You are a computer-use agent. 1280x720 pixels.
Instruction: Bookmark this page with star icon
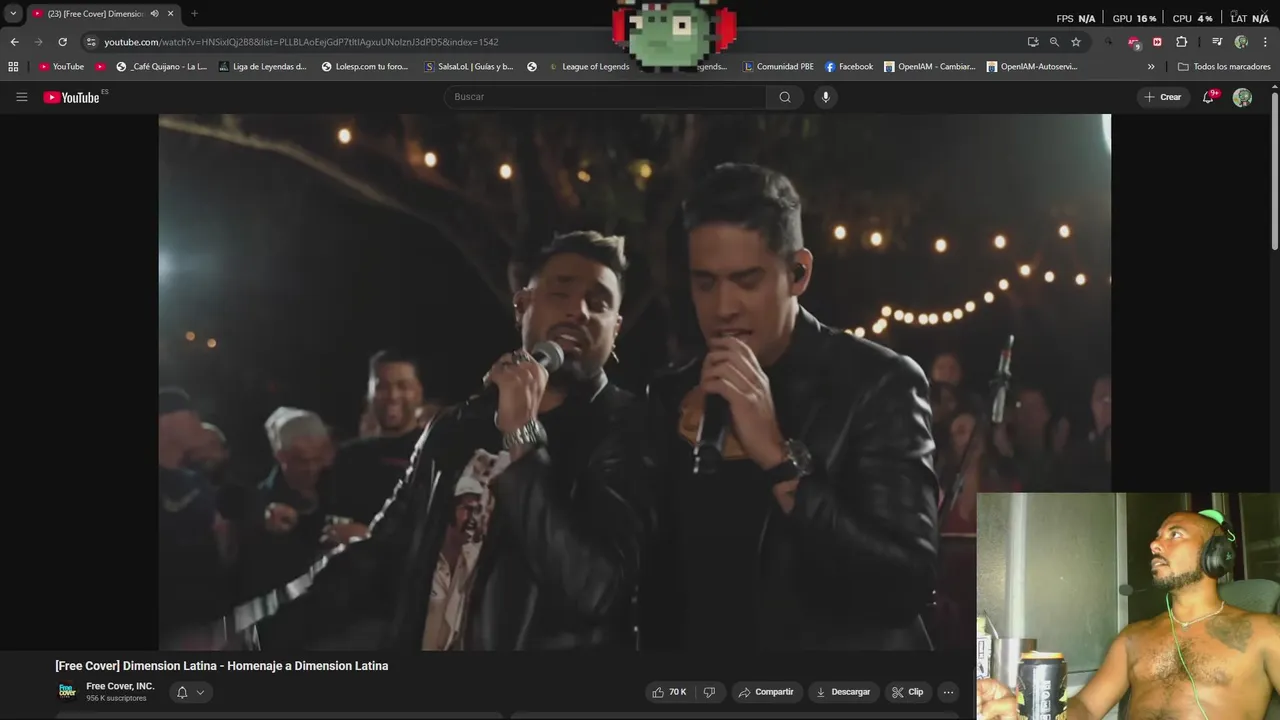1076,42
